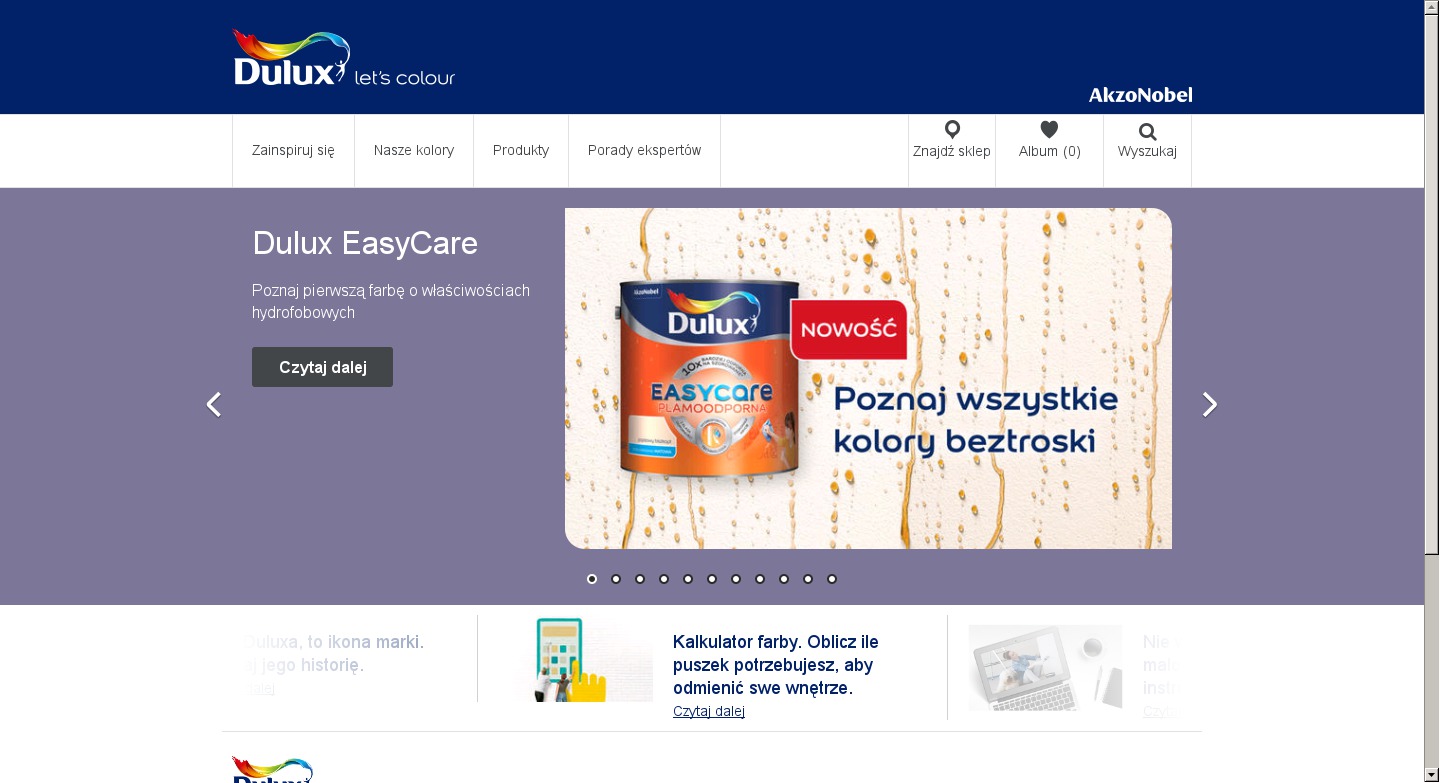Open the Nasze kolory menu
This screenshot has height=783, width=1440.
pos(414,150)
